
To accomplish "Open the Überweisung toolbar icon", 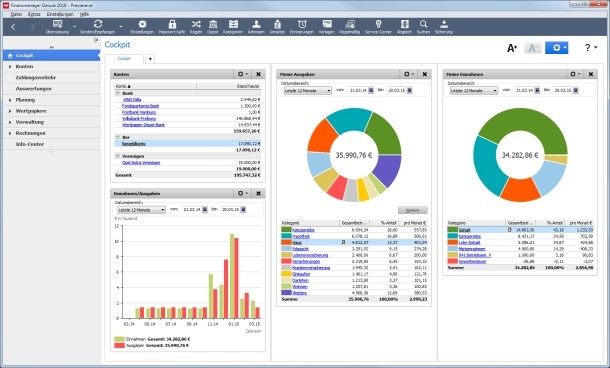I will point(57,24).
